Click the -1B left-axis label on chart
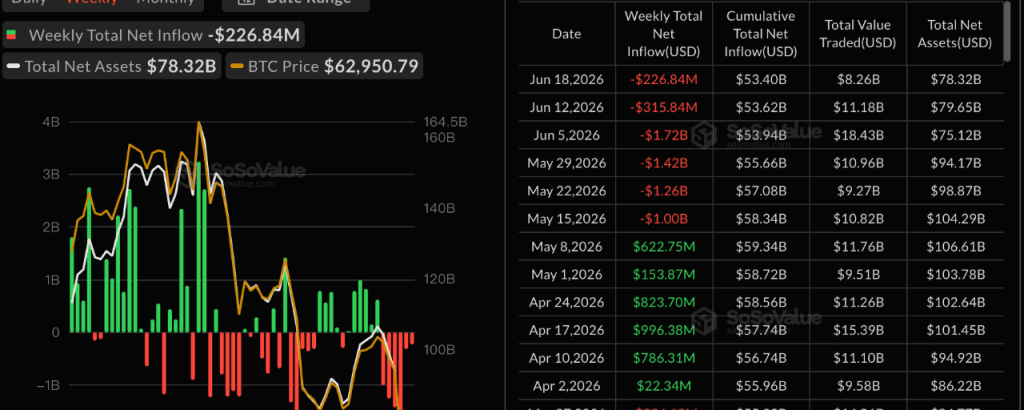The height and width of the screenshot is (410, 1024). 48,385
